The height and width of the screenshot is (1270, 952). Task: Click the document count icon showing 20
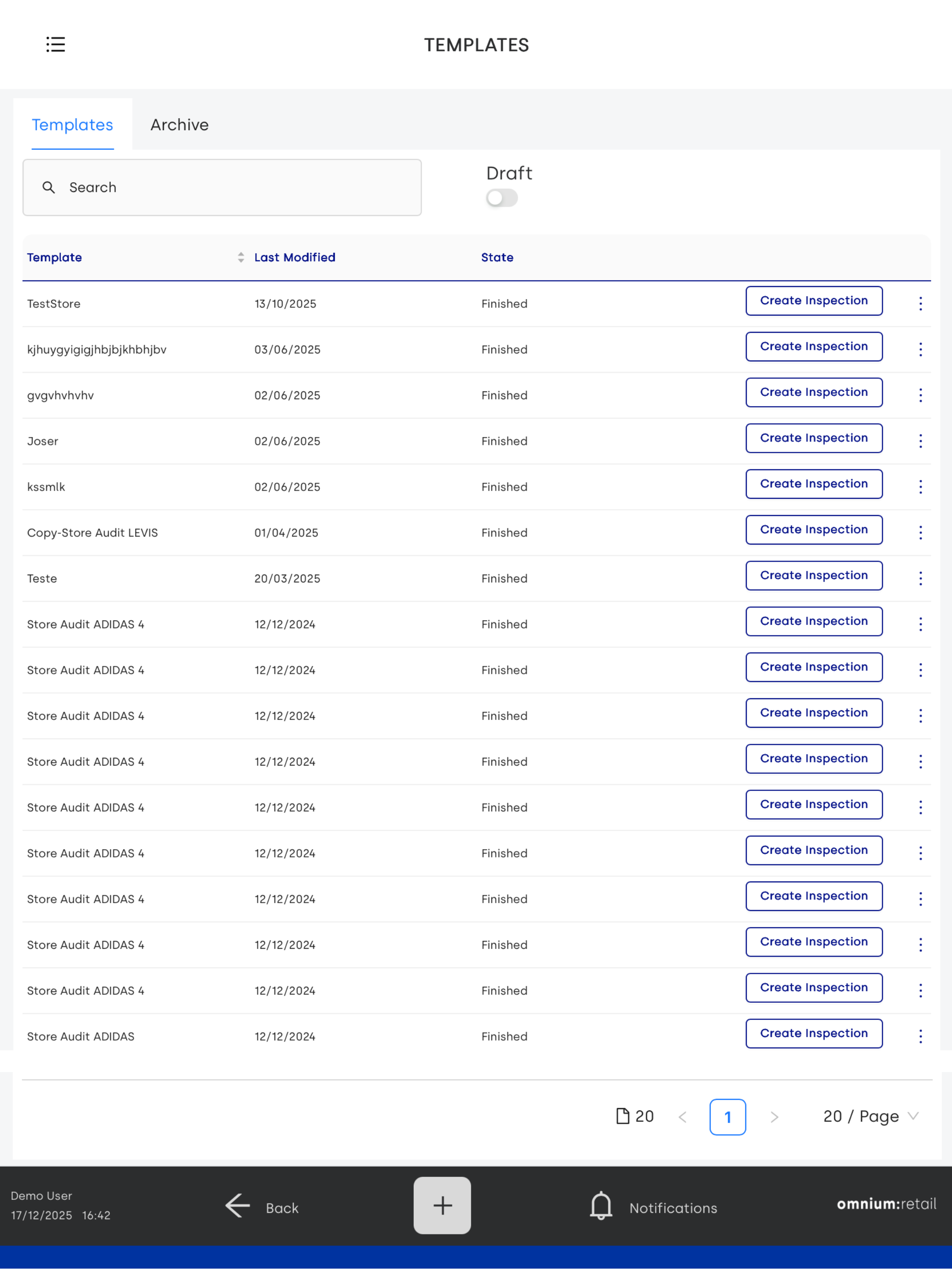(623, 1116)
